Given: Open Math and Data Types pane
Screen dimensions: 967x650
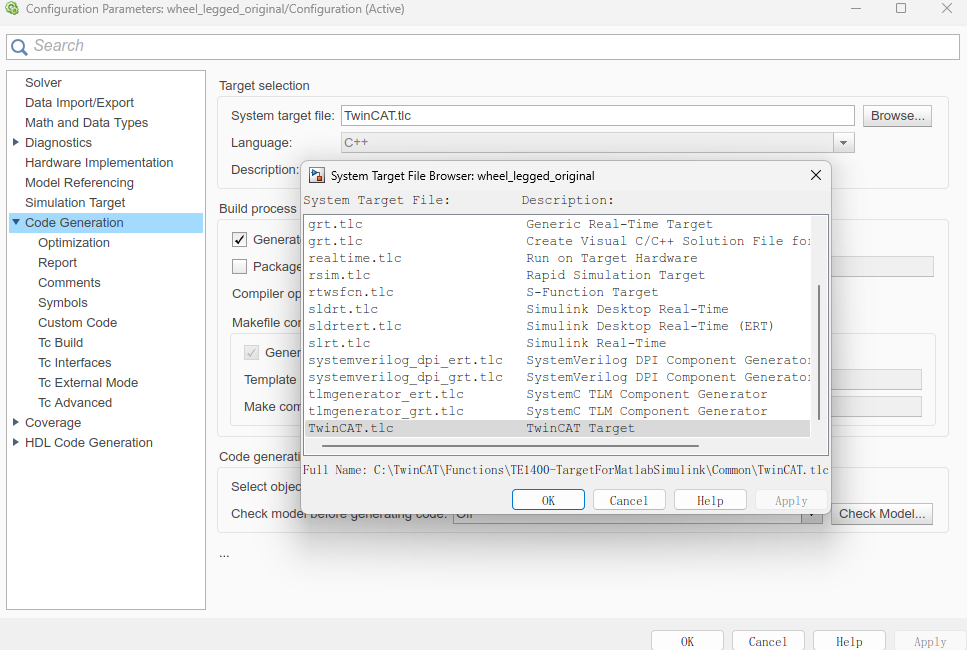Looking at the screenshot, I should click(86, 123).
